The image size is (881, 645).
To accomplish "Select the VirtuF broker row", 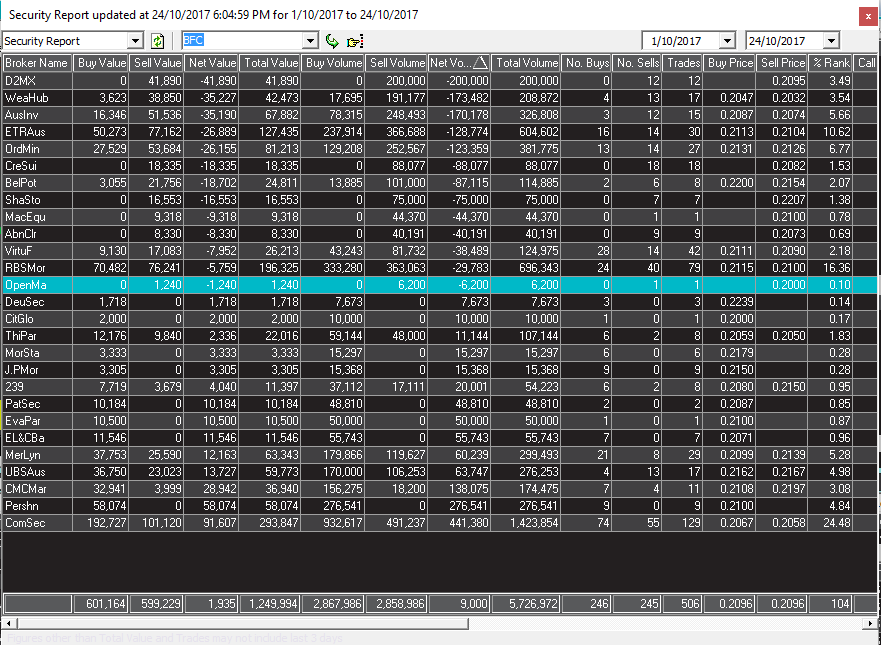I will tap(439, 251).
